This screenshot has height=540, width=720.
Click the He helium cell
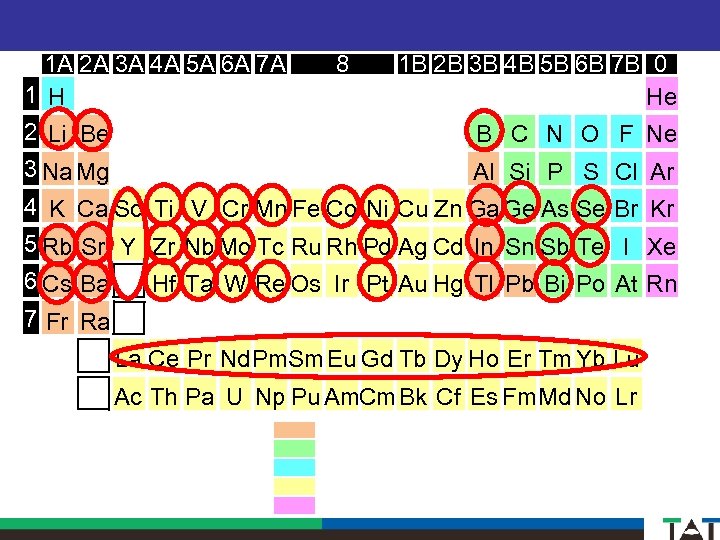click(x=662, y=94)
